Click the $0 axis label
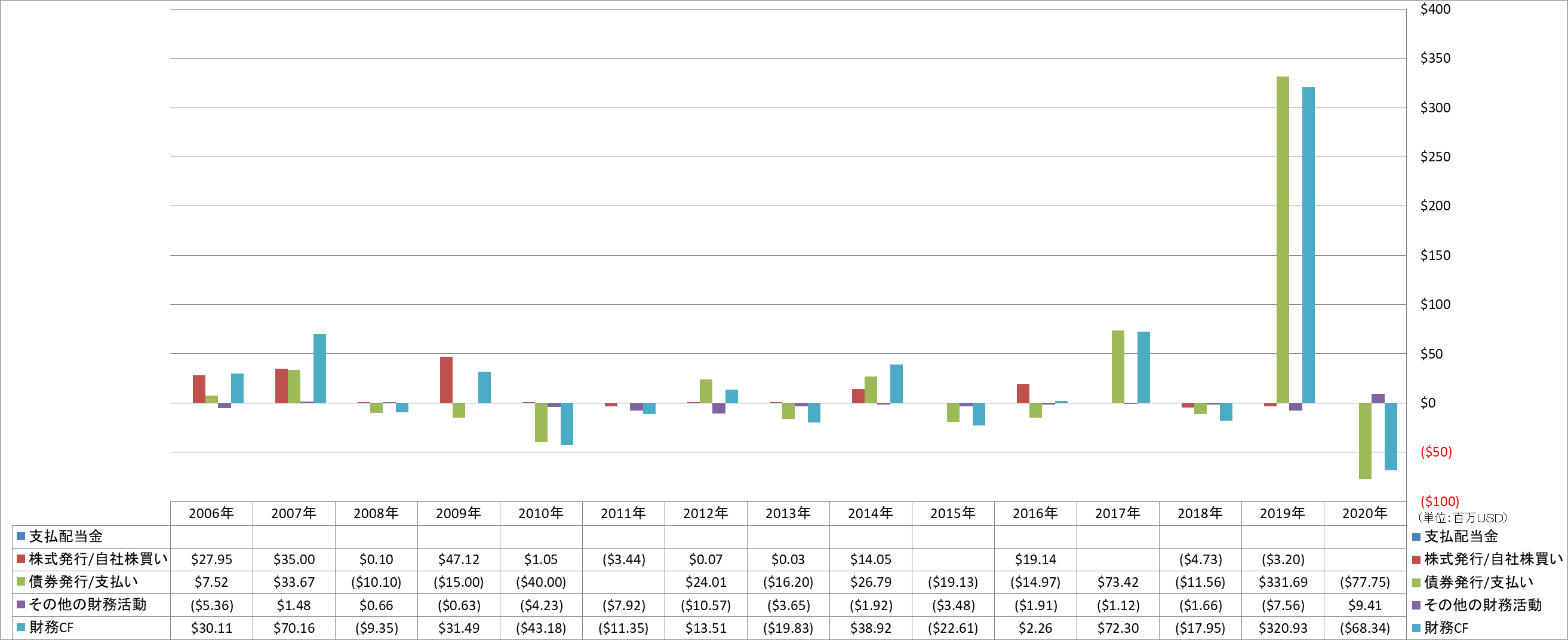The width and height of the screenshot is (1568, 640). coord(1428,403)
